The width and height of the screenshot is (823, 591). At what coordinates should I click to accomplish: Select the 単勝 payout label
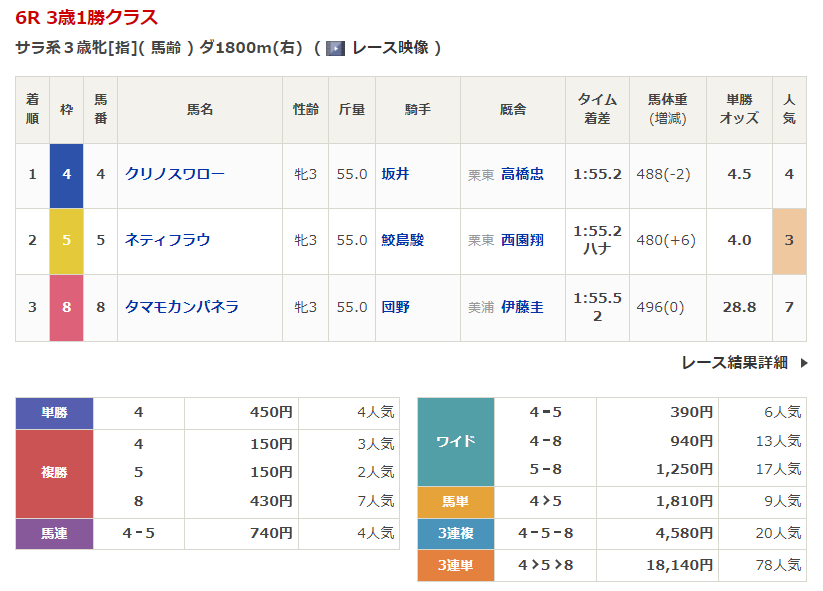pyautogui.click(x=54, y=412)
